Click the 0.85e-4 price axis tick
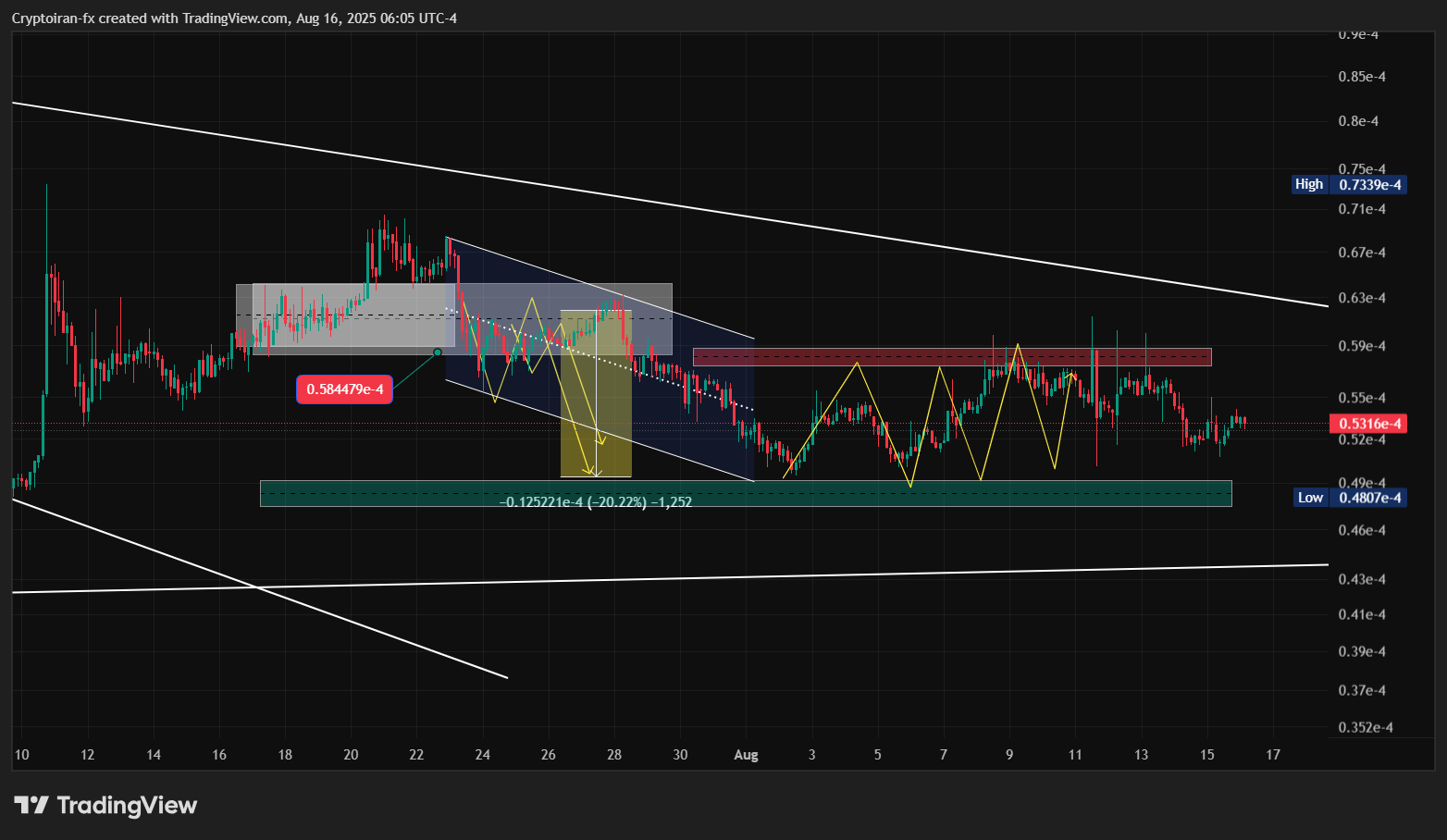1447x840 pixels. pyautogui.click(x=1362, y=77)
